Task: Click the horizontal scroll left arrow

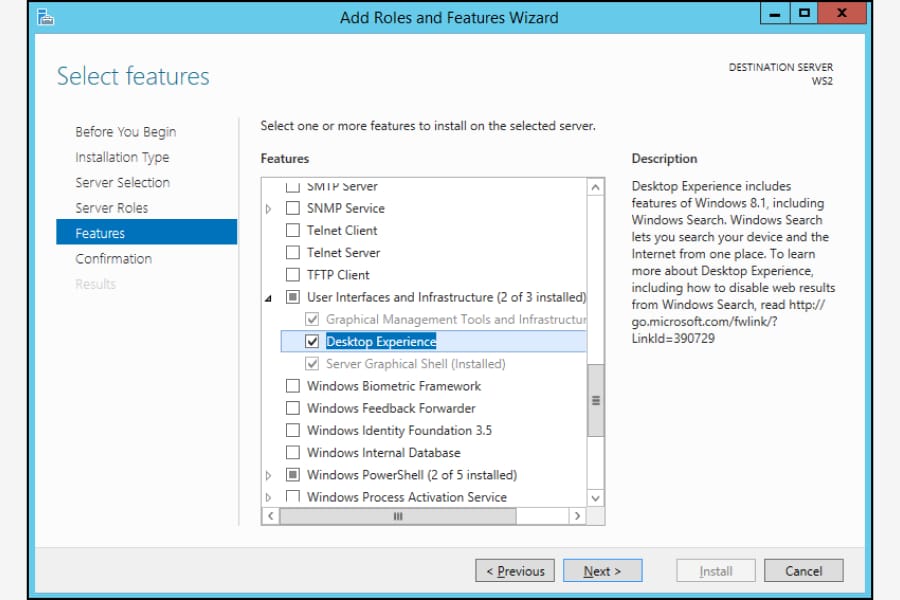Action: click(x=270, y=516)
